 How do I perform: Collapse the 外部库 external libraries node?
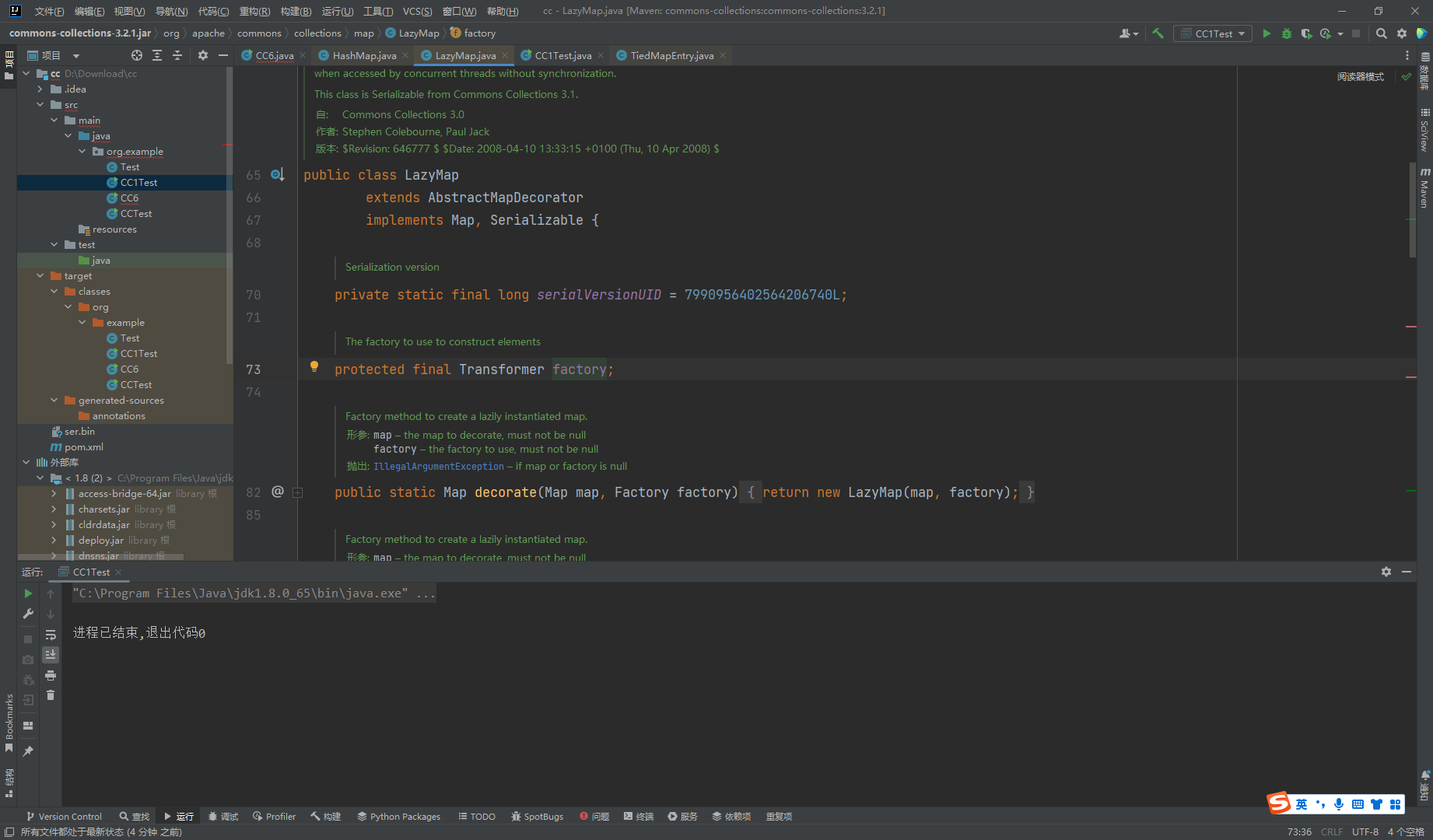coord(26,463)
